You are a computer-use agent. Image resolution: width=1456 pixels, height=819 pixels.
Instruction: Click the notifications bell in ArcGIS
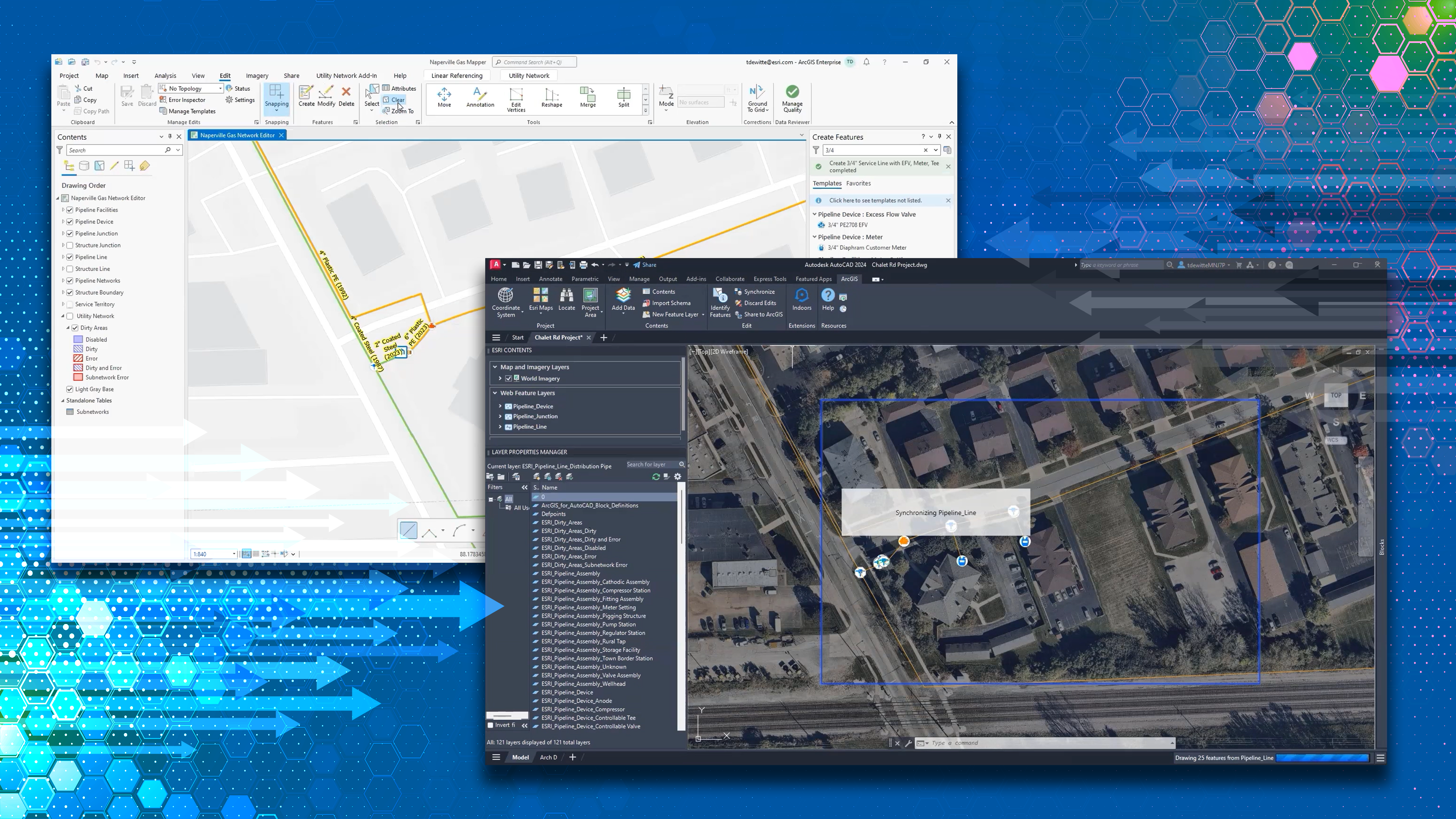866,62
